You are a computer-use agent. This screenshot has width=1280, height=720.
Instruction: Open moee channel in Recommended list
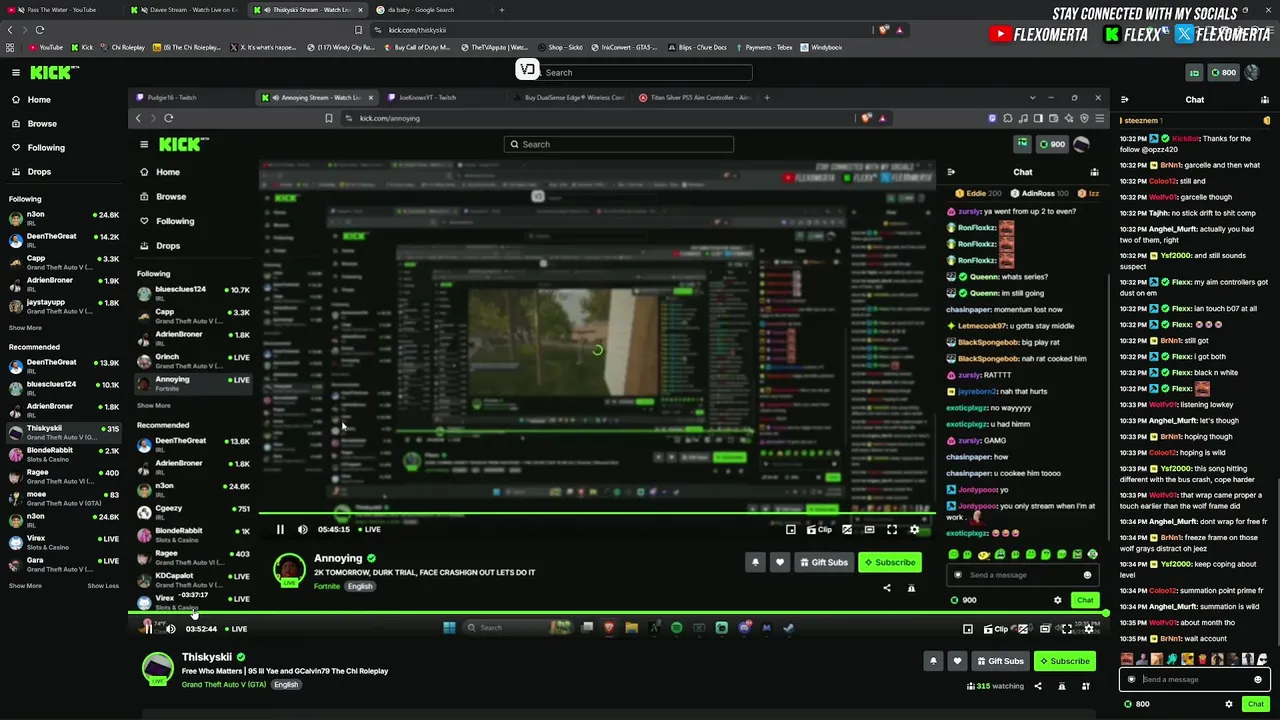coord(64,498)
